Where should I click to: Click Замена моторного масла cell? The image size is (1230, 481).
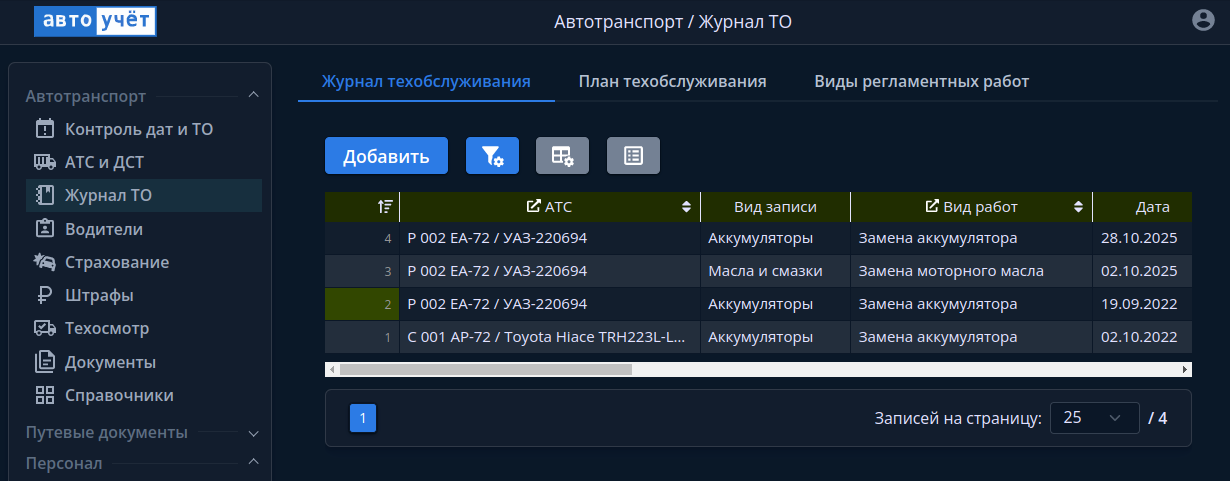click(x=971, y=271)
